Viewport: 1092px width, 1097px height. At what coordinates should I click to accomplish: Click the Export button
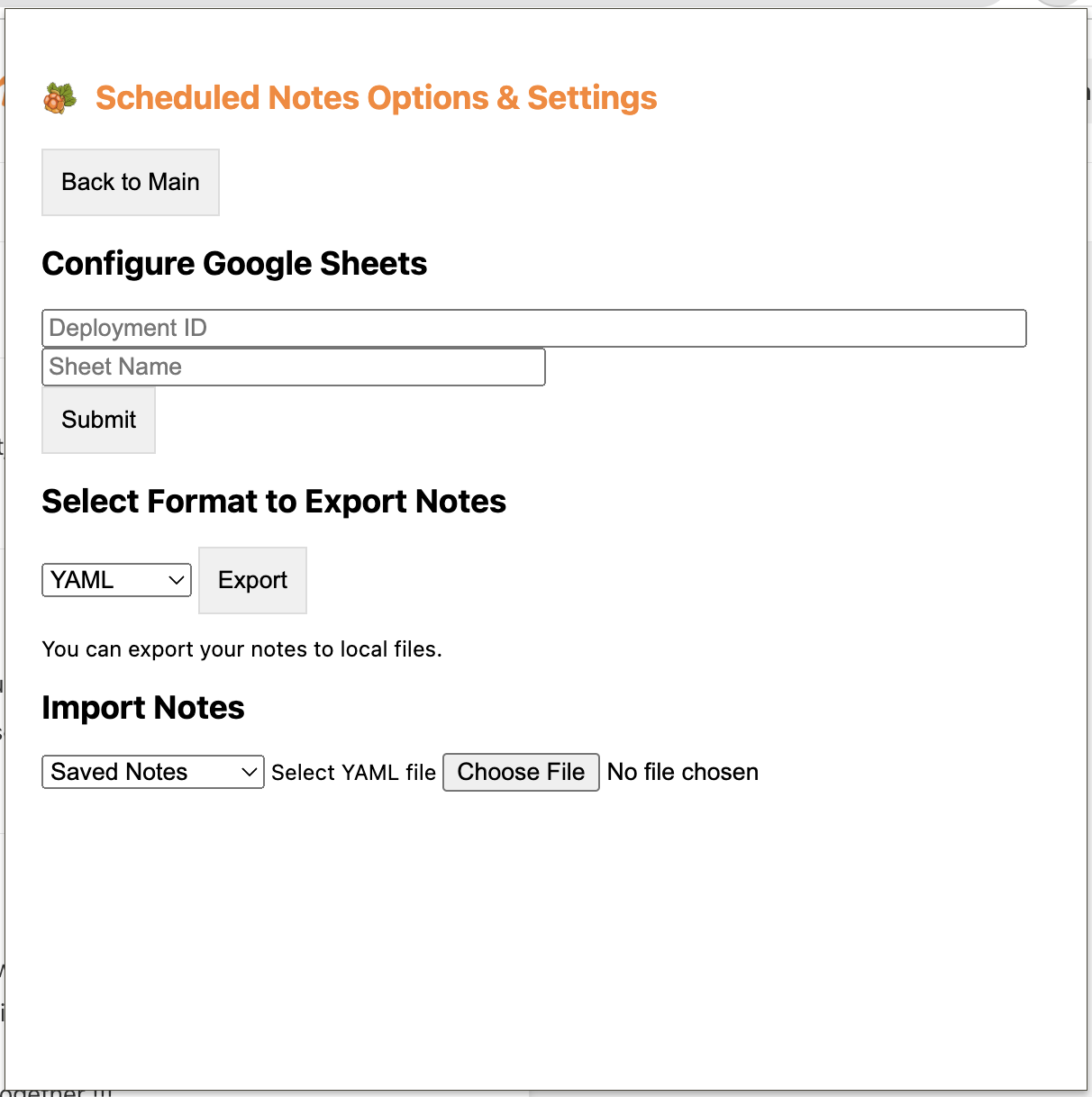coord(252,580)
